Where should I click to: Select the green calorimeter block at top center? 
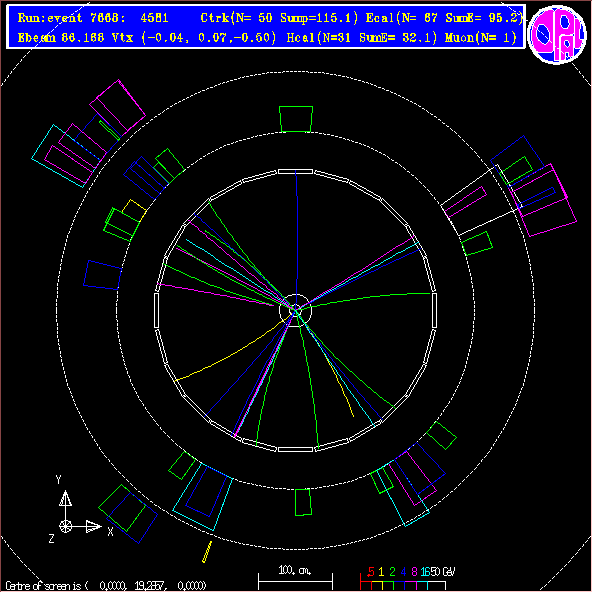pyautogui.click(x=296, y=119)
